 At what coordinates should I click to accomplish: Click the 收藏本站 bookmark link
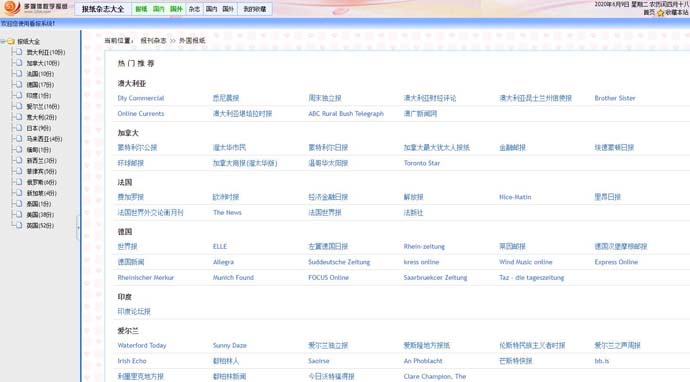pos(677,12)
